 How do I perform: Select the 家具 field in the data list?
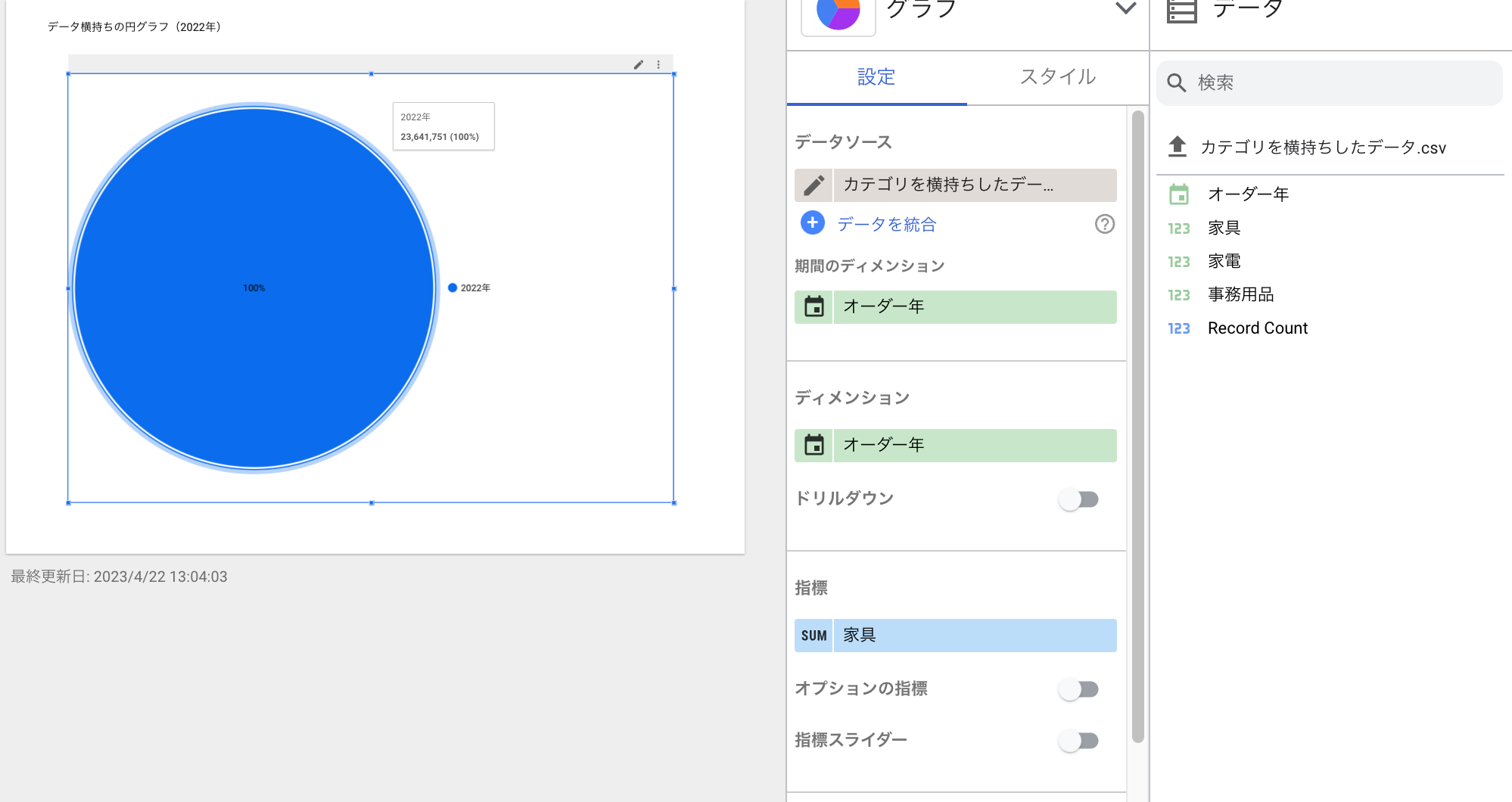(x=1224, y=228)
